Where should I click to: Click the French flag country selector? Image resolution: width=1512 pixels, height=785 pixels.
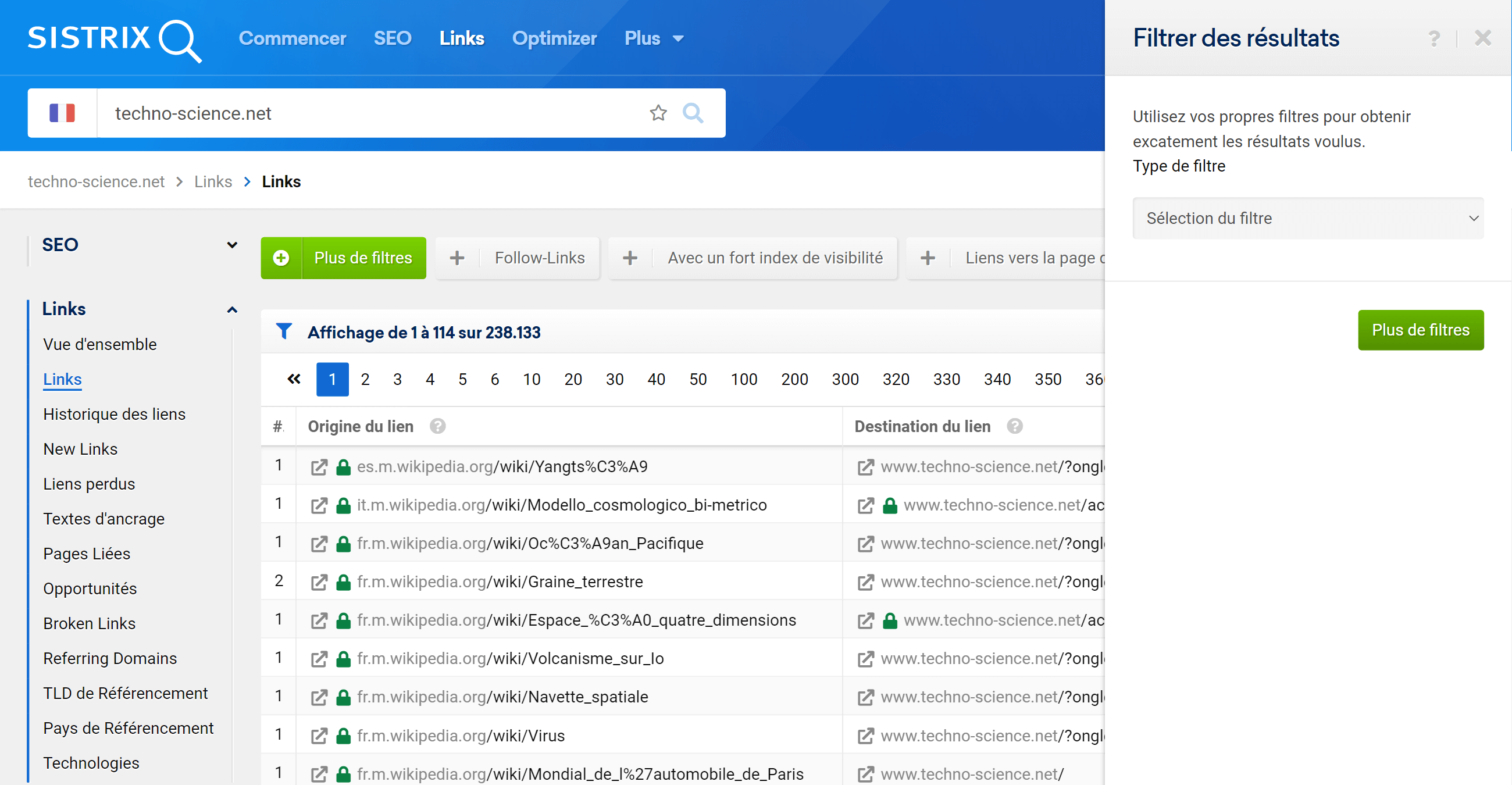click(62, 113)
